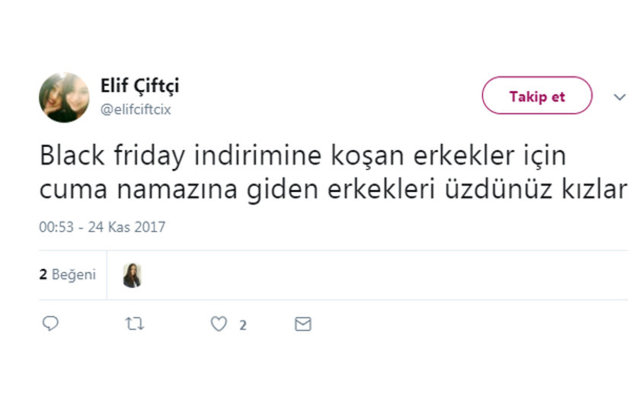The image size is (640, 410).
Task: Like the tweet with the heart icon
Action: point(219,324)
